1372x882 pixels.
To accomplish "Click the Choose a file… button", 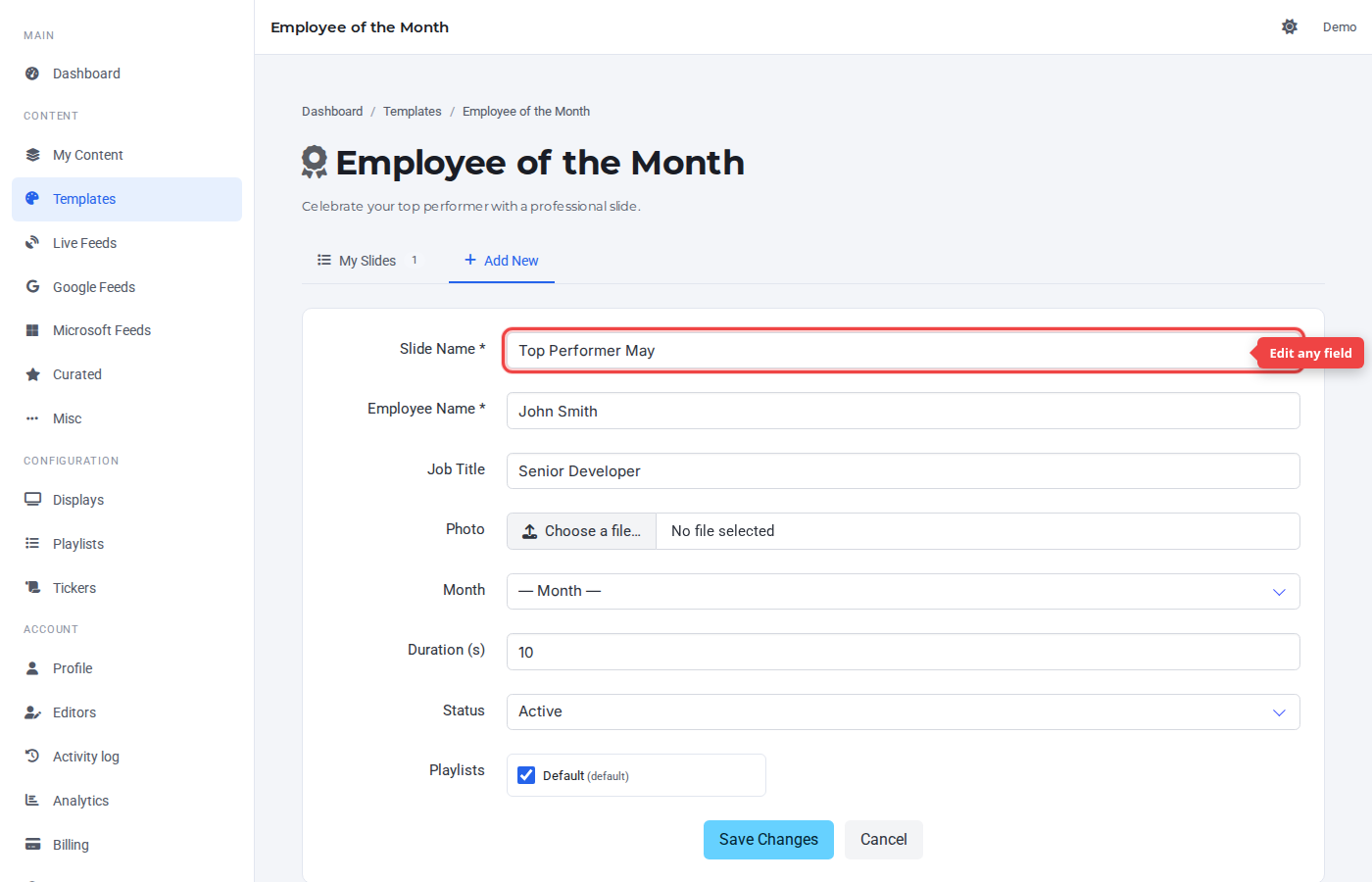I will pos(581,531).
